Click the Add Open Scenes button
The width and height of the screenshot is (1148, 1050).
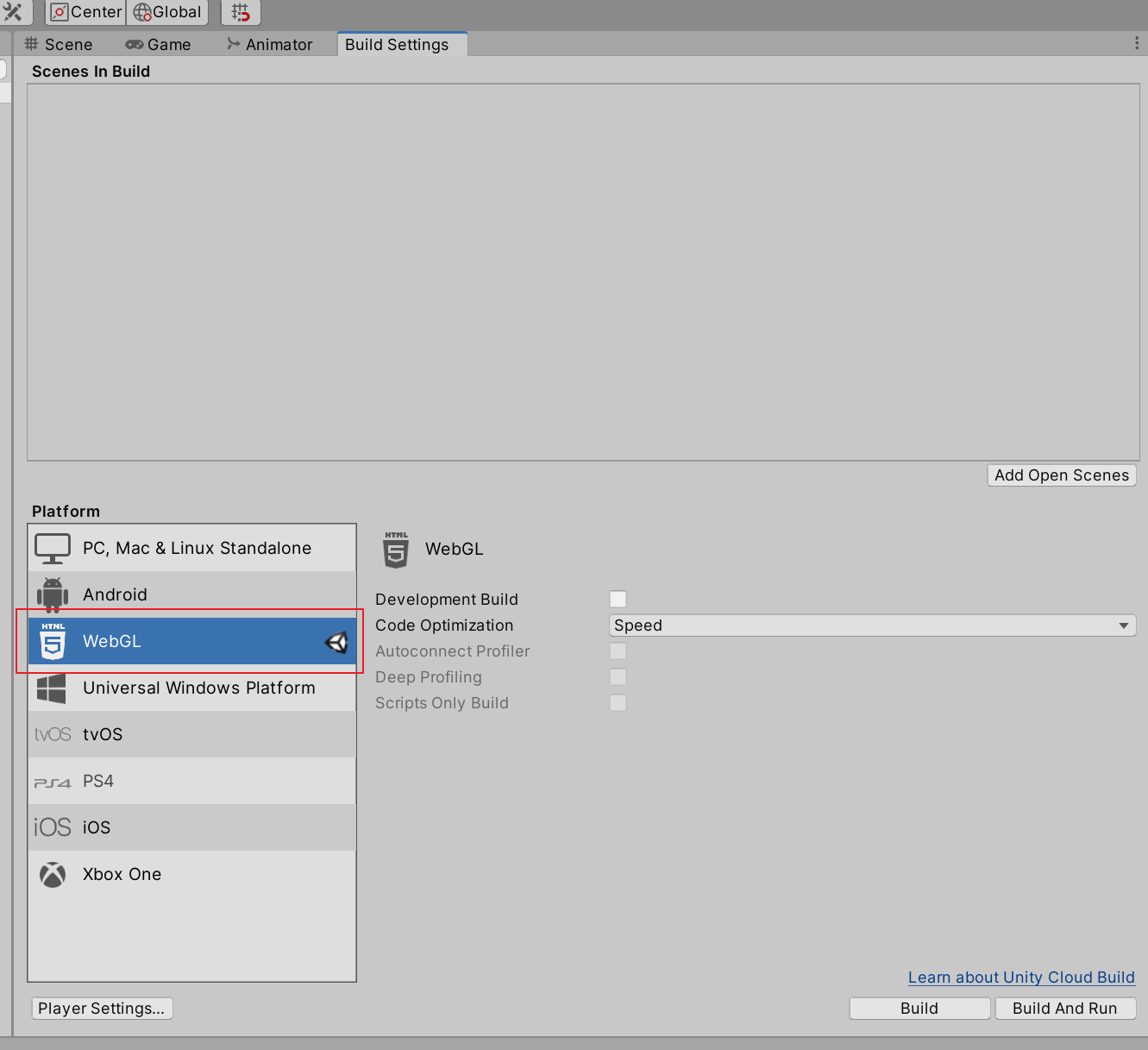[x=1061, y=475]
